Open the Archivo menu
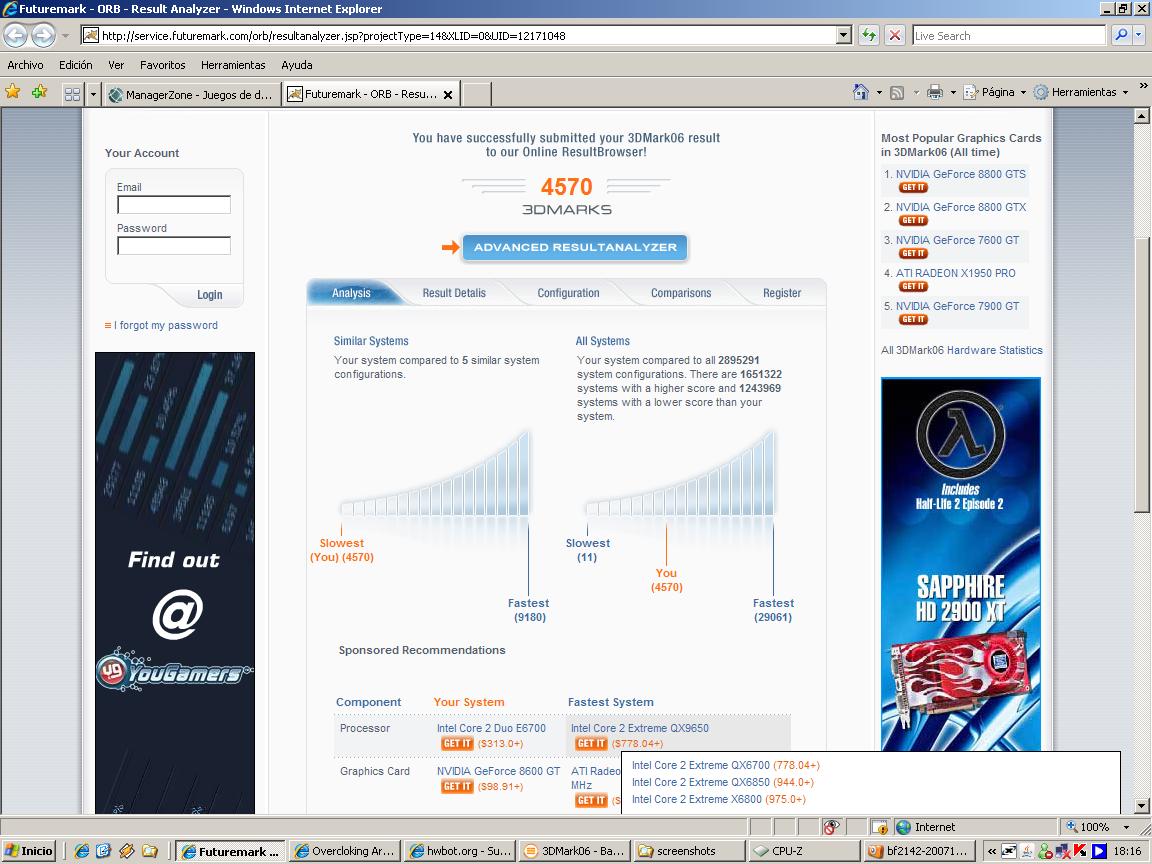 25,65
